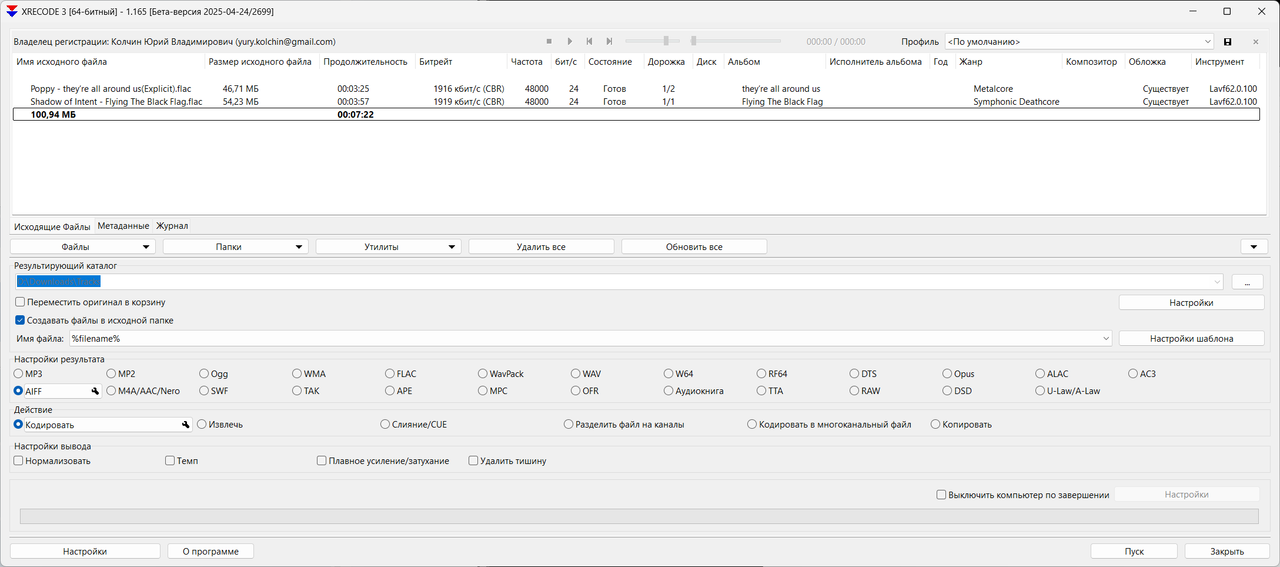Select ALAC output format

1039,373
